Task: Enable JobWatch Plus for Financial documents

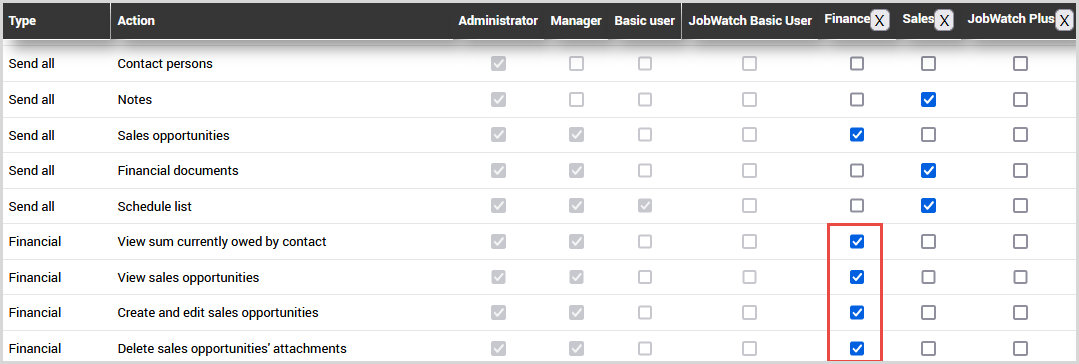Action: pos(1021,171)
